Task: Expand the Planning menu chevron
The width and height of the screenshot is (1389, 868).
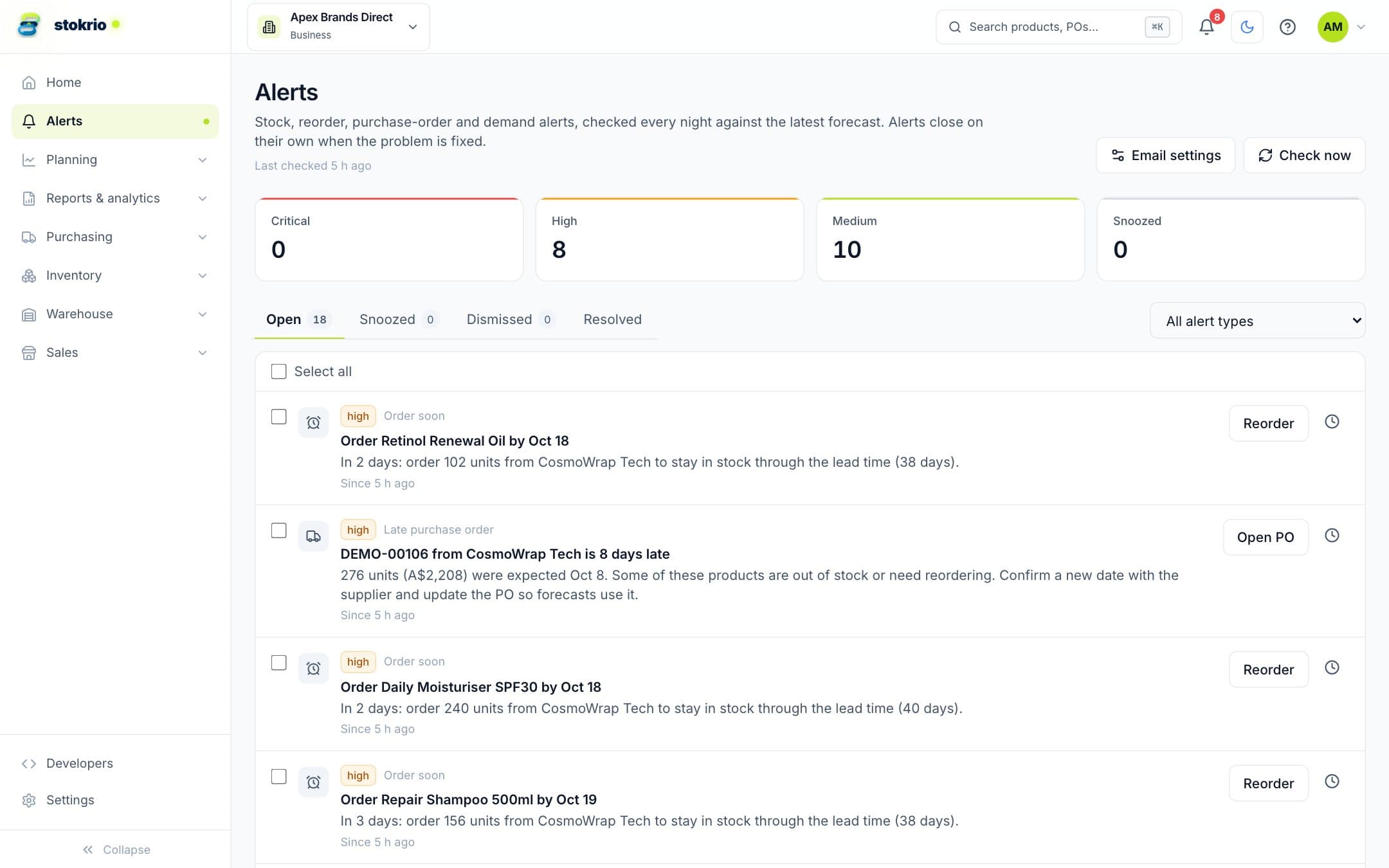Action: click(x=203, y=159)
